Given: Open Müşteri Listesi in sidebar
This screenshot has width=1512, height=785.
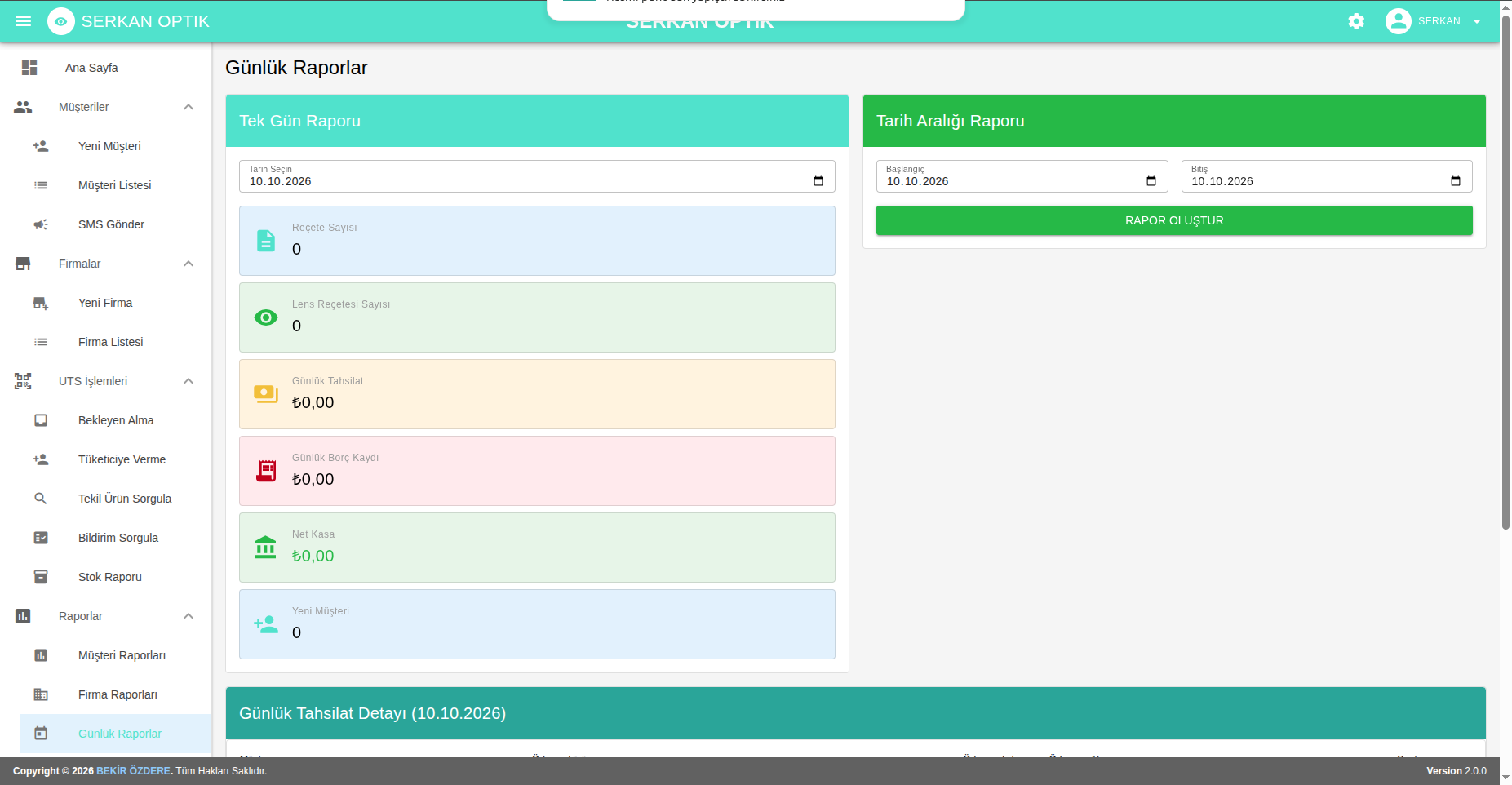Looking at the screenshot, I should pyautogui.click(x=116, y=185).
